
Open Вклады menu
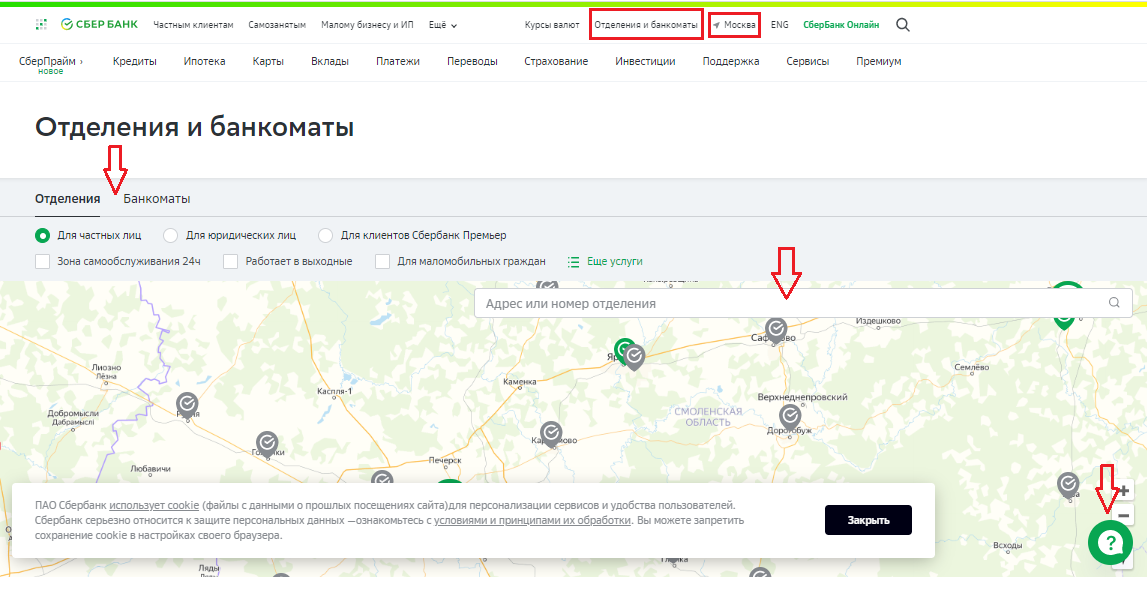coord(329,61)
